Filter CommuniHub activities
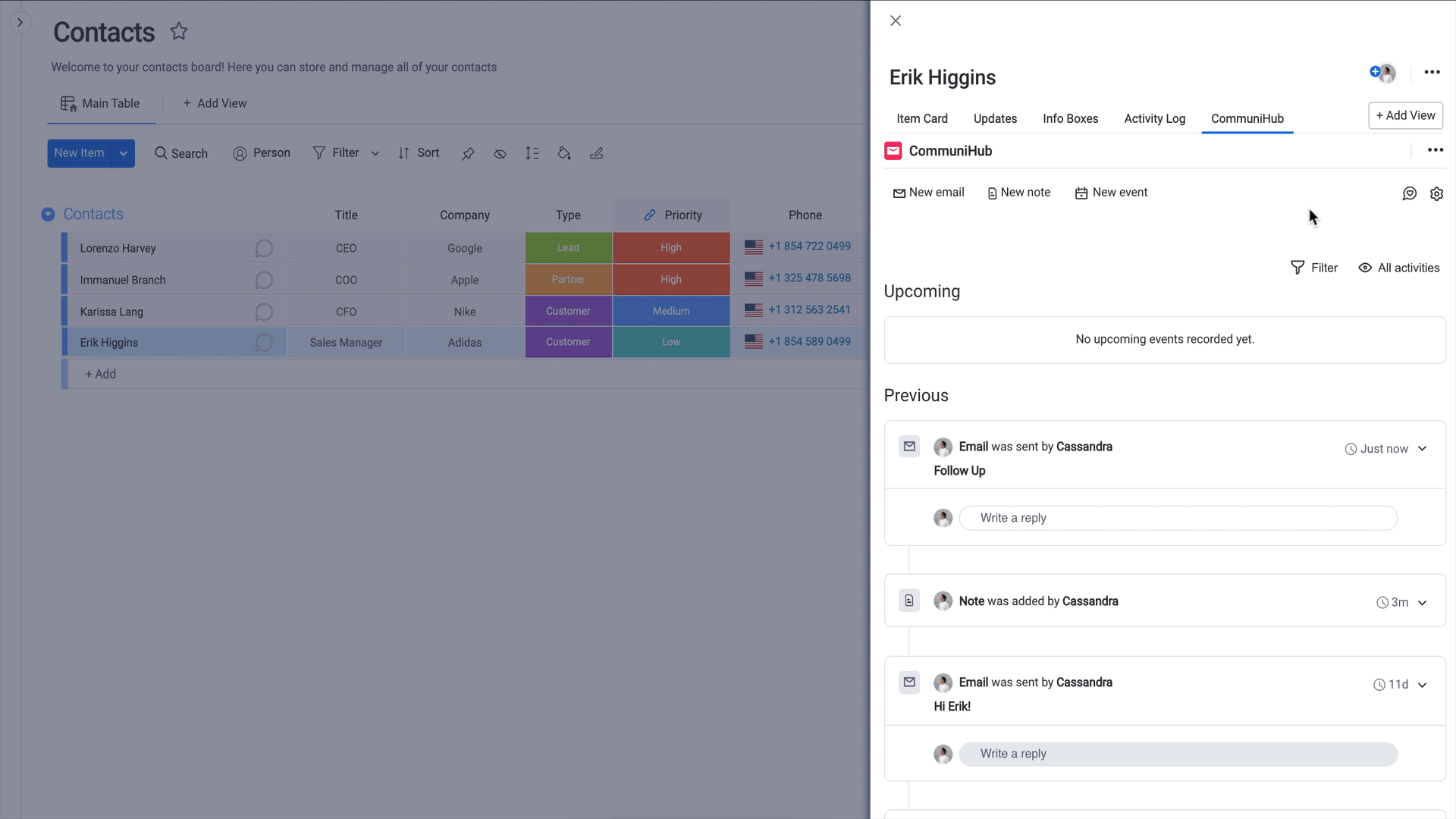Viewport: 1456px width, 819px height. pos(1314,268)
